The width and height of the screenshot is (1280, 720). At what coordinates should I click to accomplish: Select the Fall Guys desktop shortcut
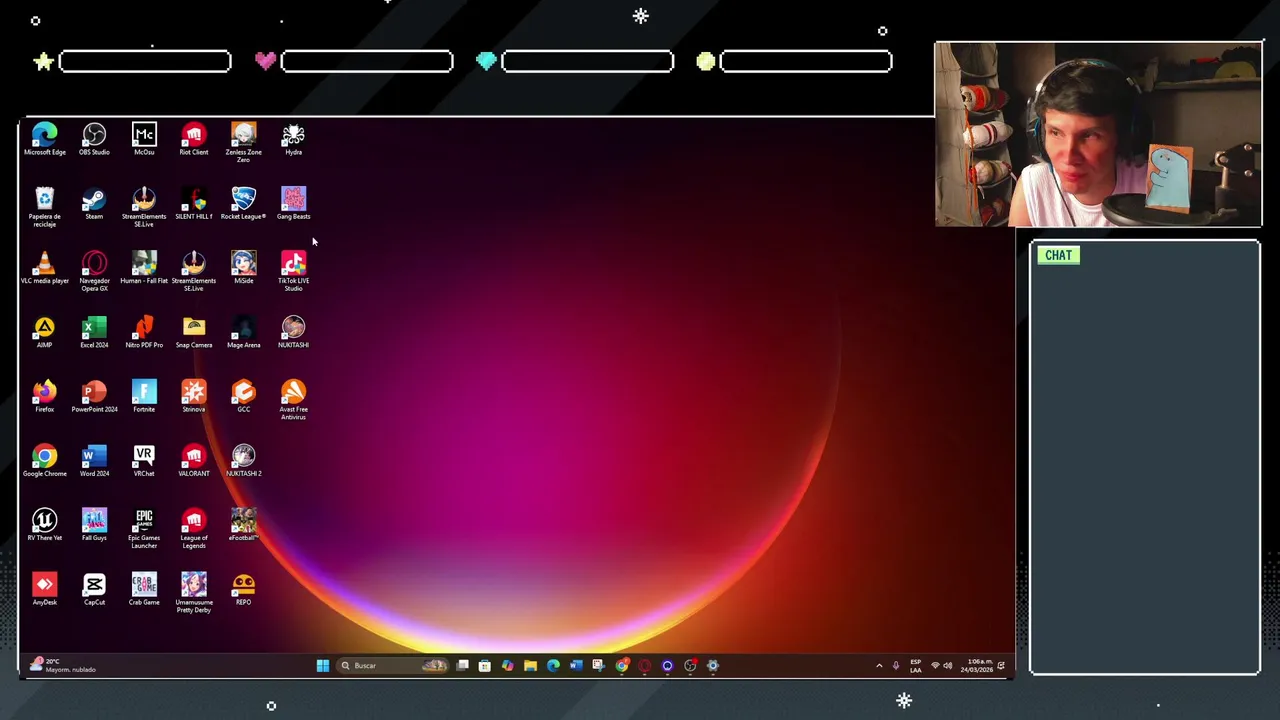coord(94,525)
